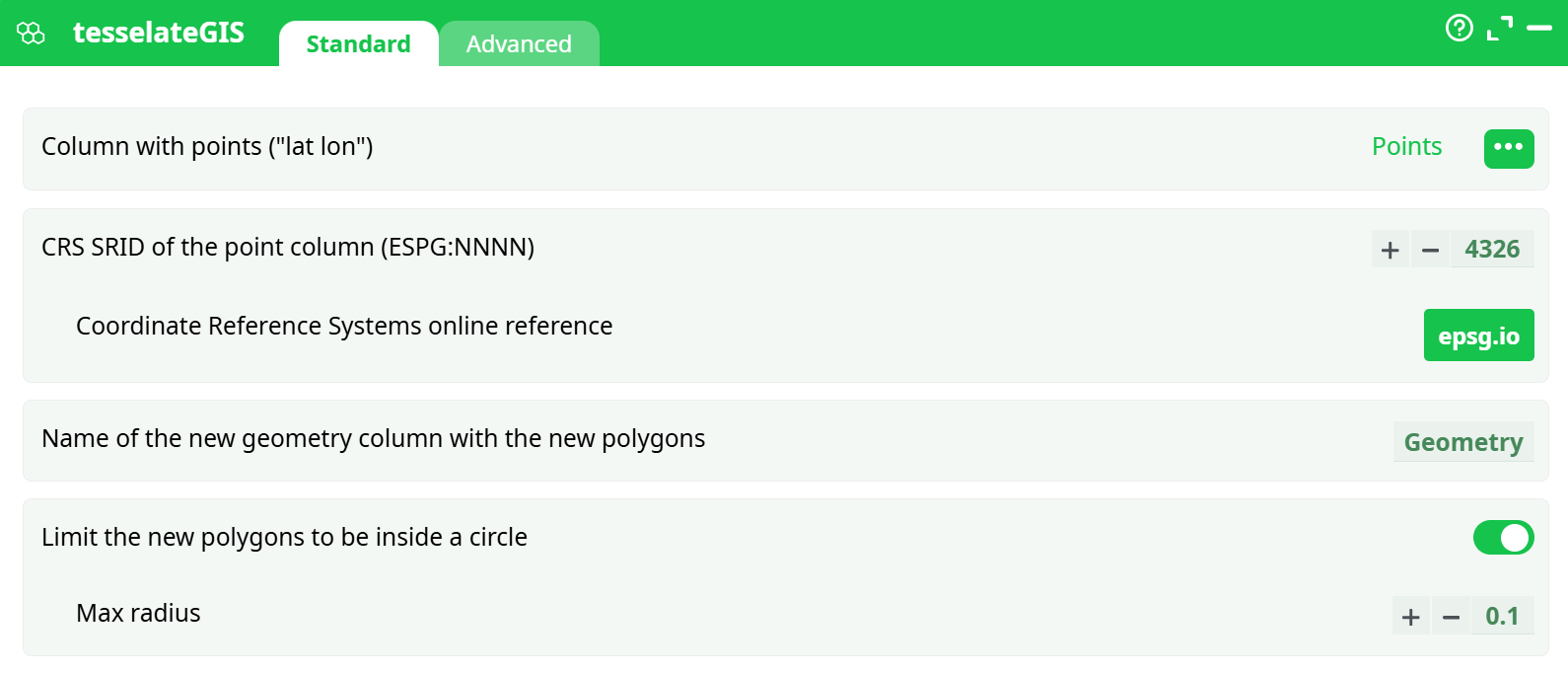Screen dimensions: 1568x673
Task: Open the three-dot column picker button
Action: (x=1508, y=148)
